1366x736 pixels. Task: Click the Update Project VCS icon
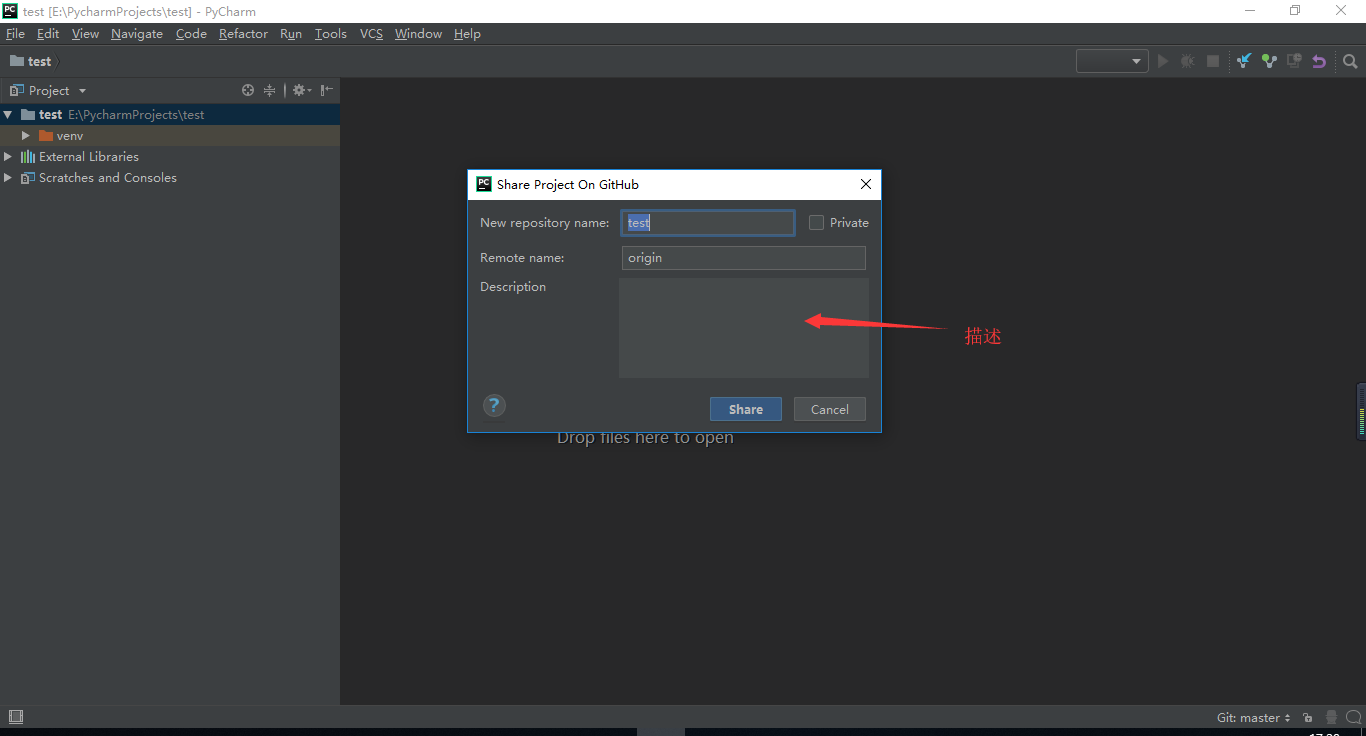1244,61
